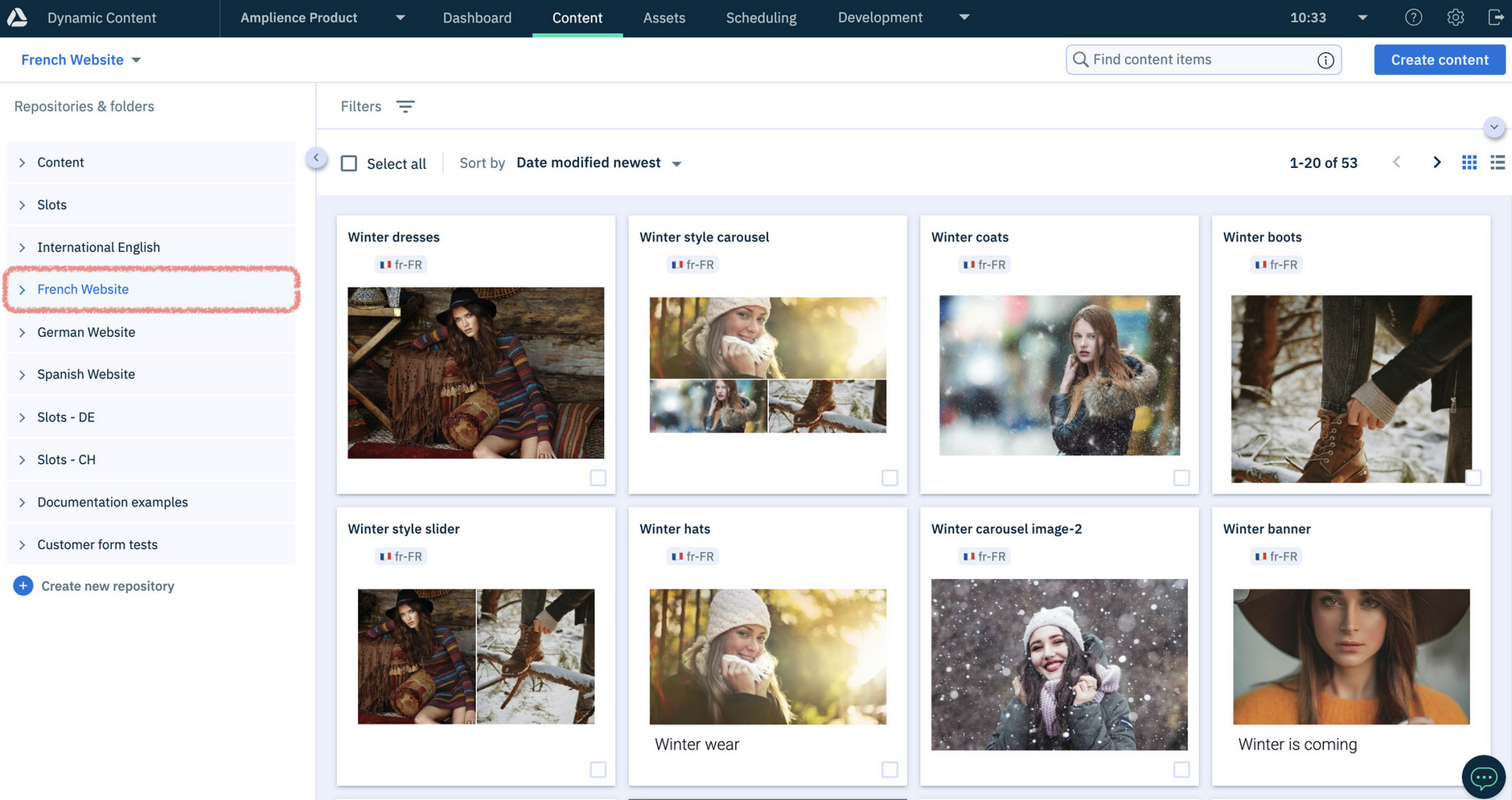
Task: Click the log out icon
Action: [1496, 18]
